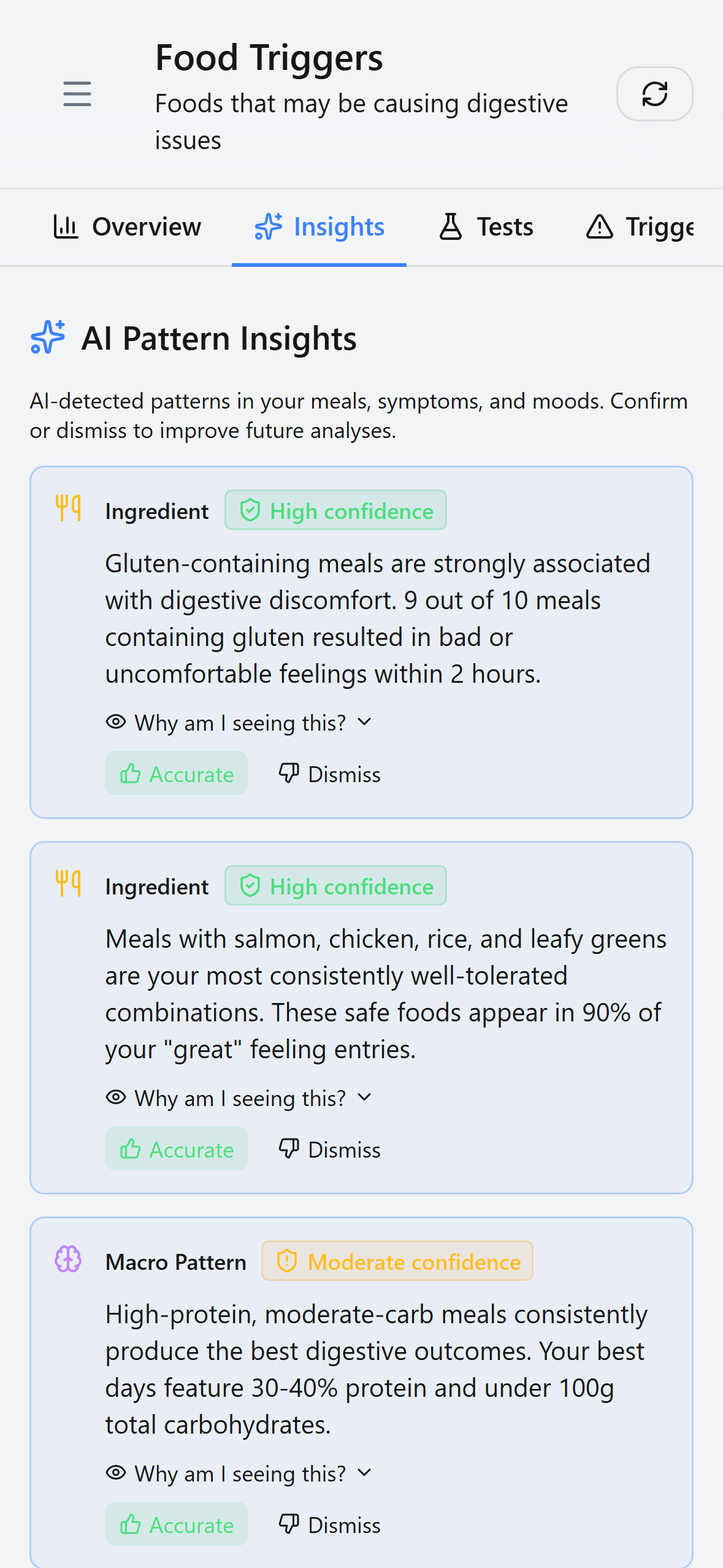Click the fork icon on gluten insight card
723x1568 pixels.
[68, 508]
